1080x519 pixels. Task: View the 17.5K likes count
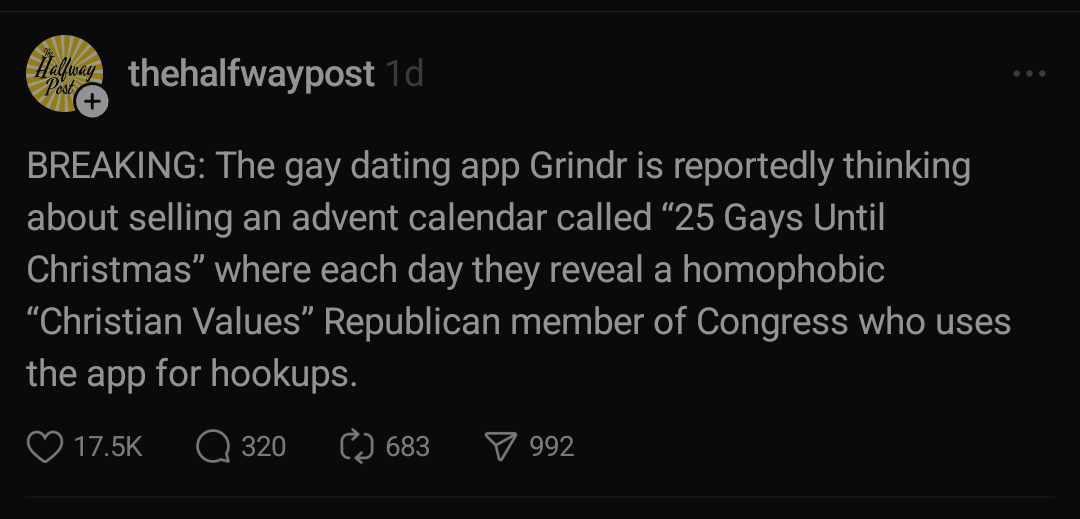tap(108, 447)
